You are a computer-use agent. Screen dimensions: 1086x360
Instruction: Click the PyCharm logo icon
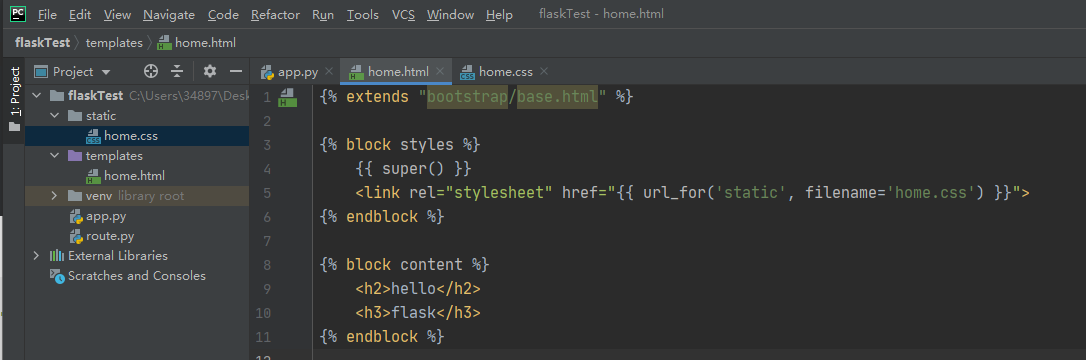coord(18,13)
